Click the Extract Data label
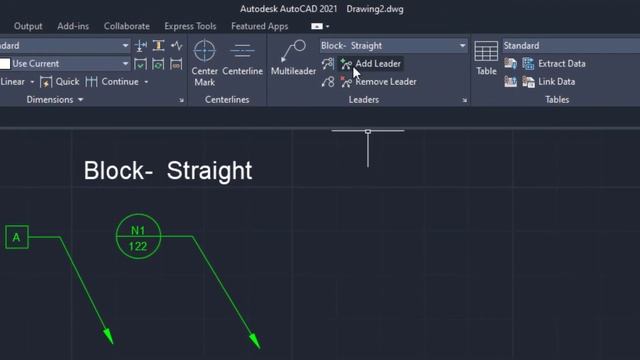The image size is (640, 360). pyautogui.click(x=562, y=64)
